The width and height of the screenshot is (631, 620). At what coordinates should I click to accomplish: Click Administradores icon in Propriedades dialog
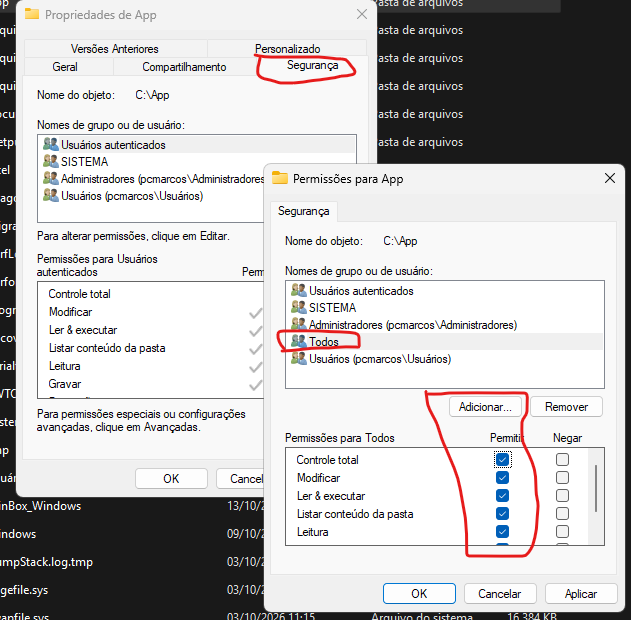(x=51, y=178)
